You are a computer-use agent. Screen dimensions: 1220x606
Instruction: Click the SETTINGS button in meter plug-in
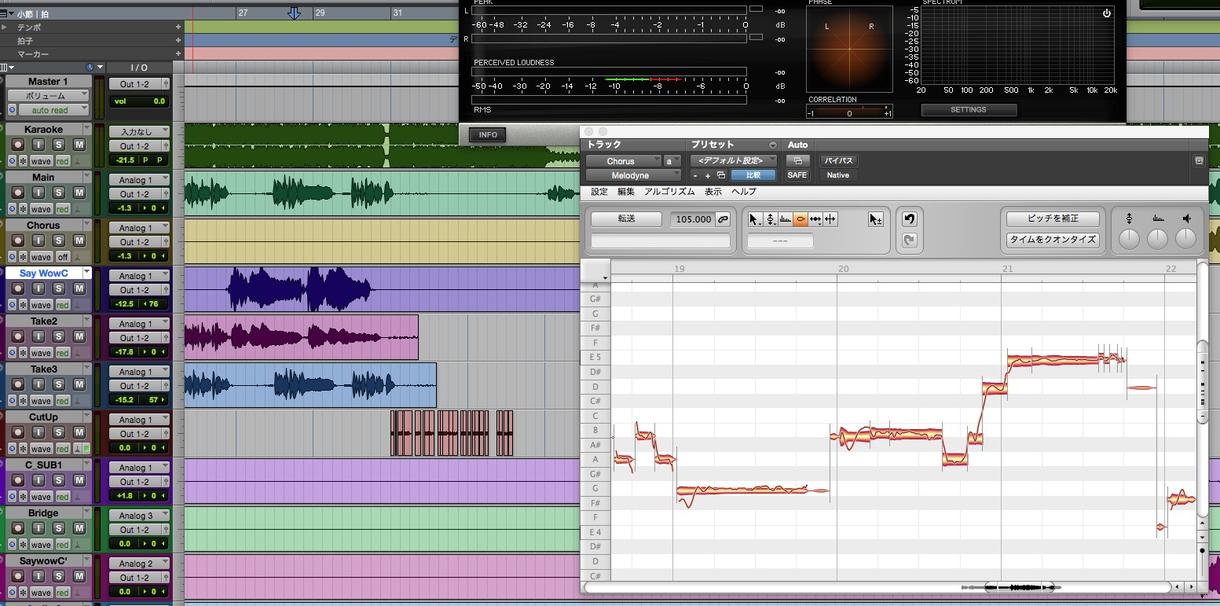point(968,110)
